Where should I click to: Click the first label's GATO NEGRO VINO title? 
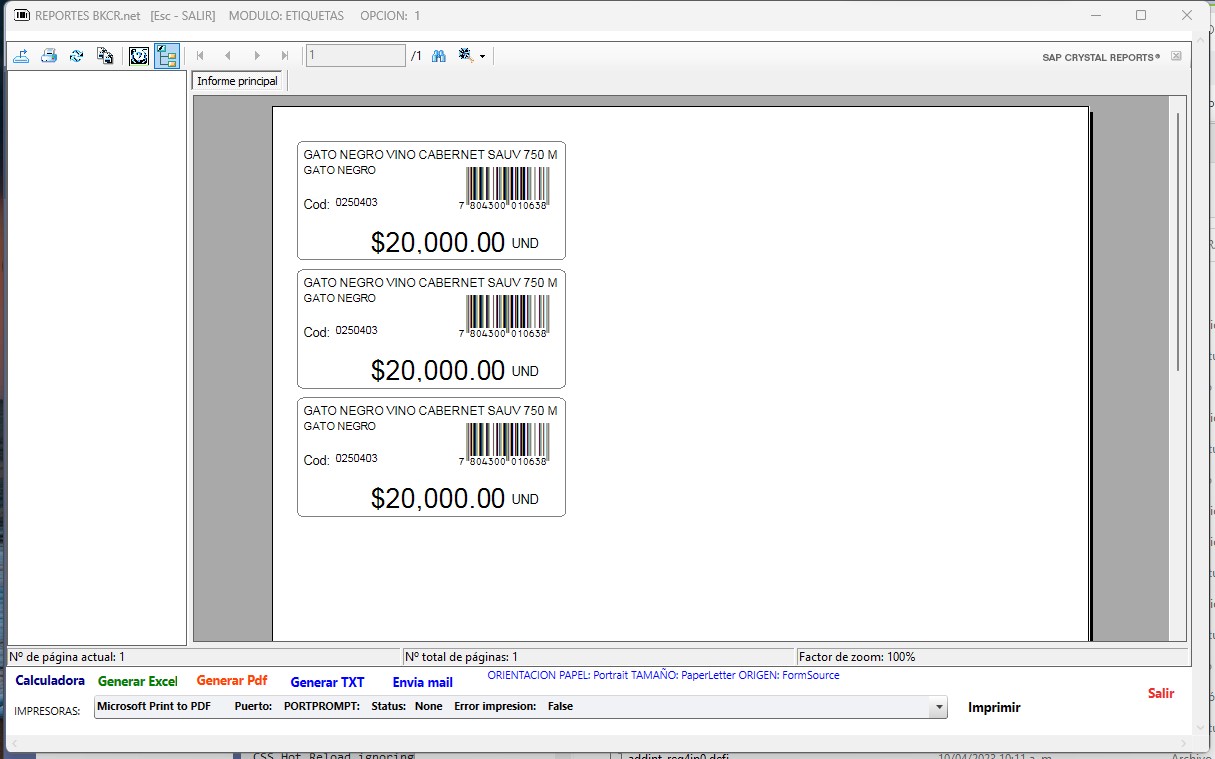[430, 154]
